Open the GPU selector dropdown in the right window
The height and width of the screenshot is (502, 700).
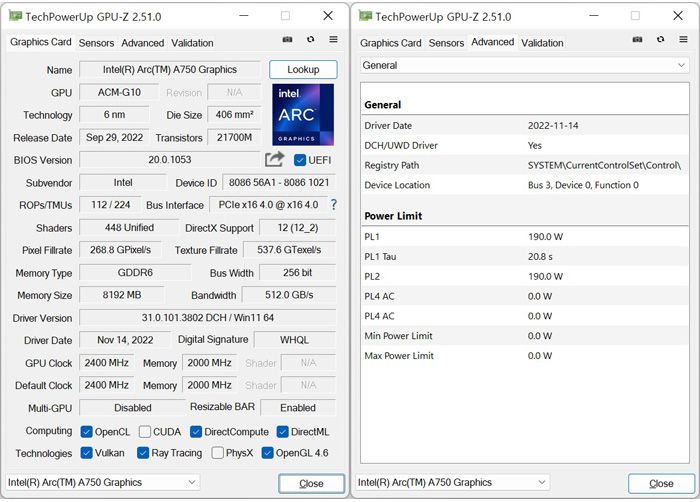pyautogui.click(x=453, y=483)
